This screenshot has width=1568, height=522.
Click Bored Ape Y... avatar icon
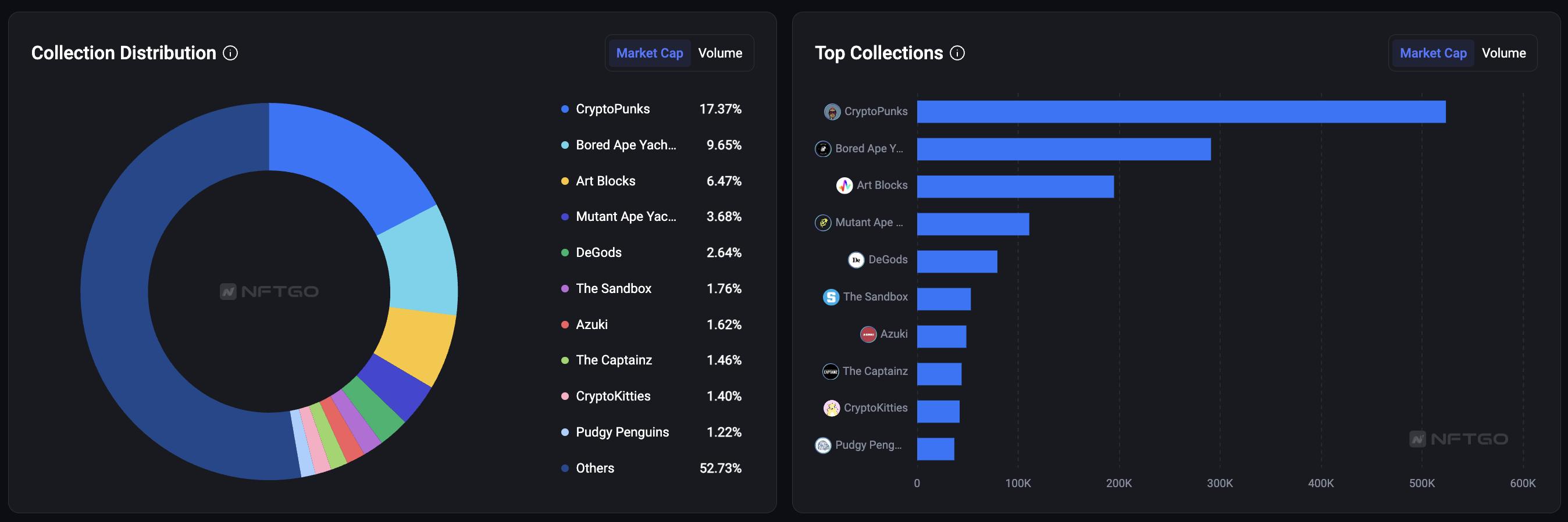point(822,148)
